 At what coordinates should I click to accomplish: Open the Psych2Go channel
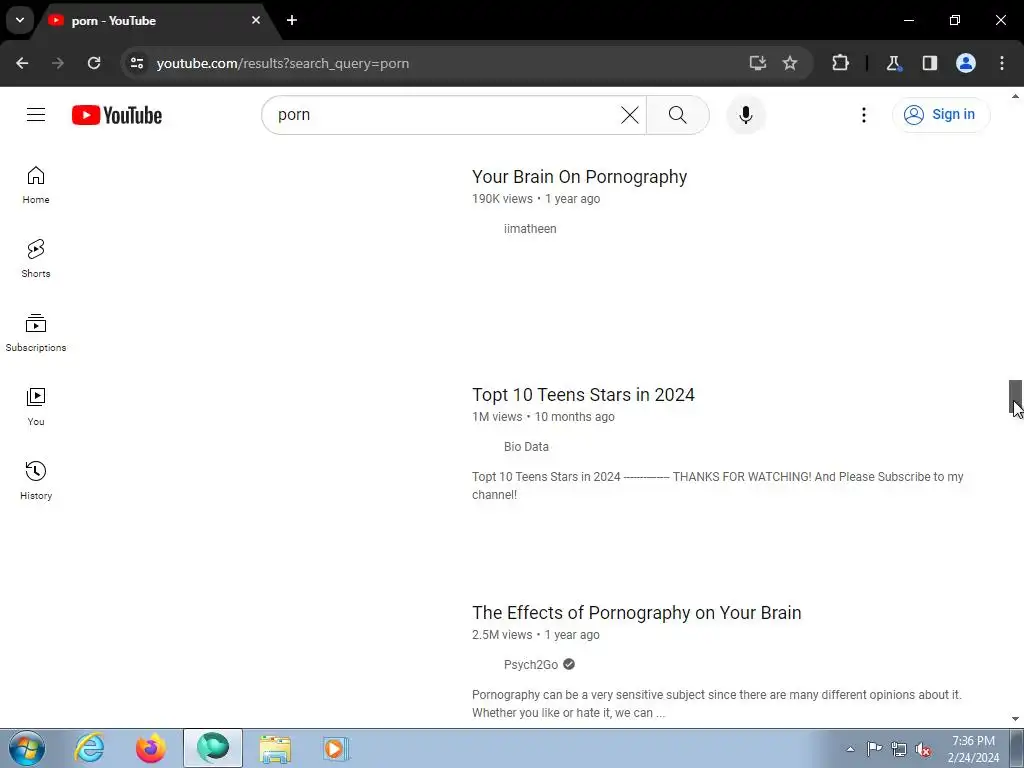pyautogui.click(x=530, y=665)
